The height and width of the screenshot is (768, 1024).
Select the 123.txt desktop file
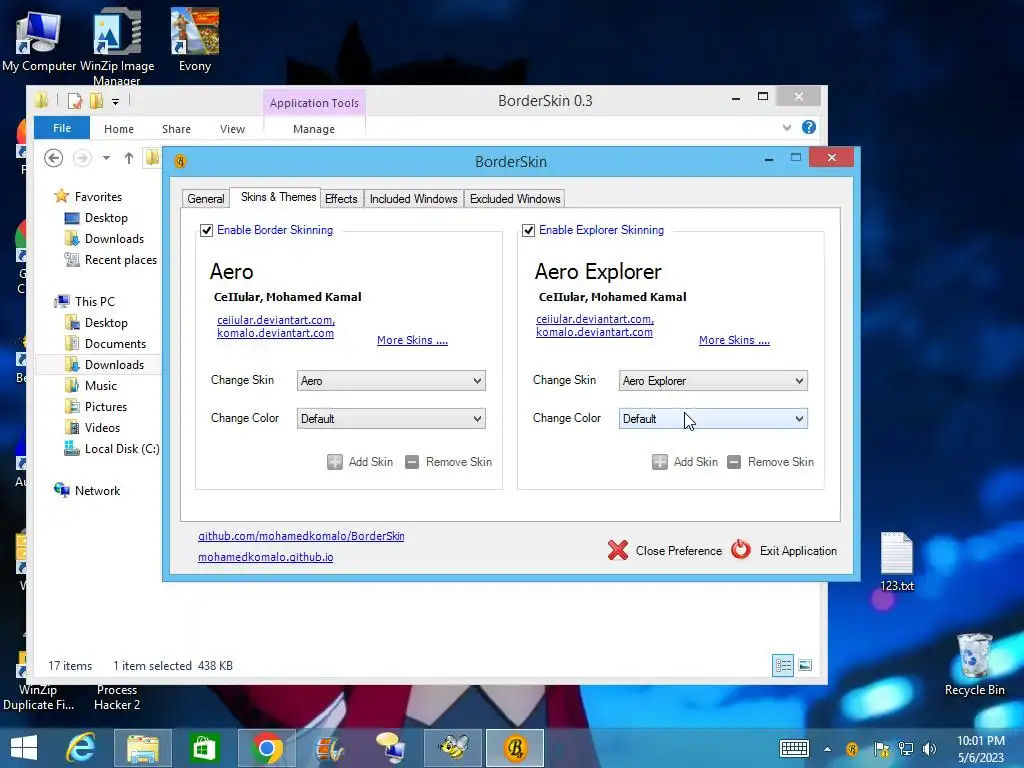click(897, 562)
